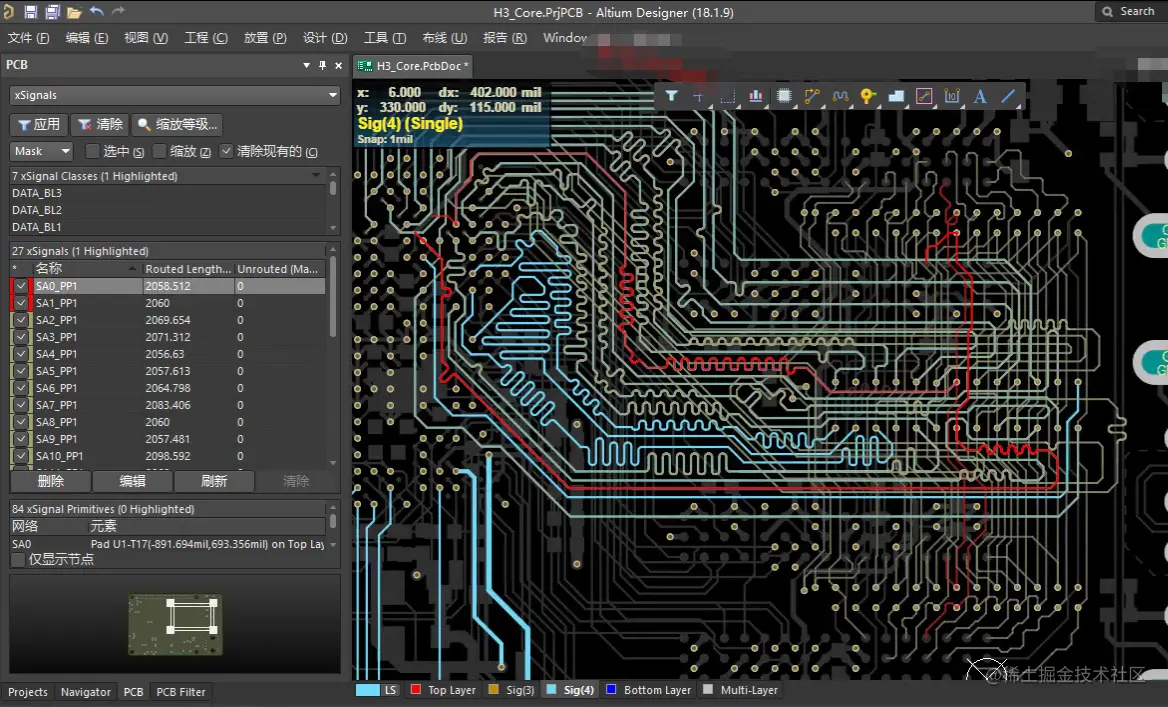The image size is (1168, 707).
Task: Pin the PCB panel with pushpin icon
Action: click(x=323, y=66)
